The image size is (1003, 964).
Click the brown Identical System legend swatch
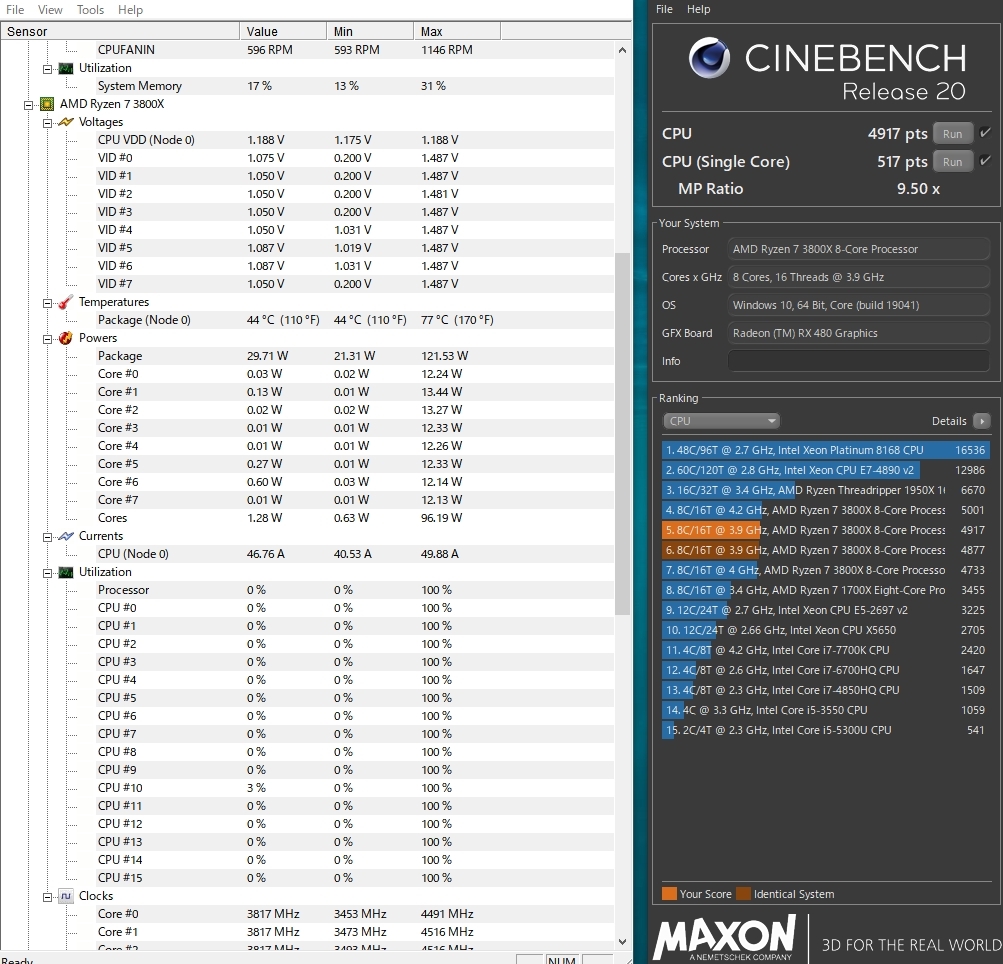743,894
